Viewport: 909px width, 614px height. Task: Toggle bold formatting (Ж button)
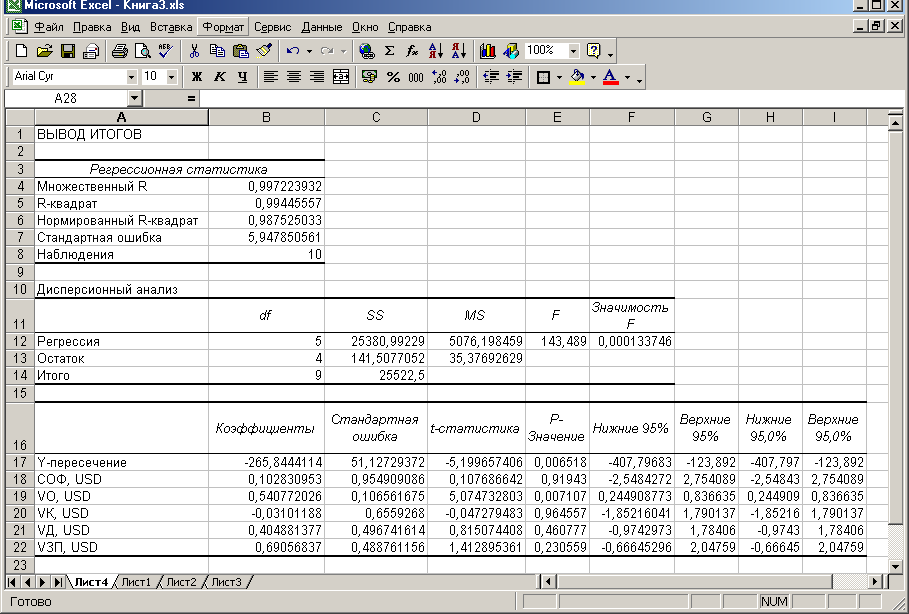197,76
